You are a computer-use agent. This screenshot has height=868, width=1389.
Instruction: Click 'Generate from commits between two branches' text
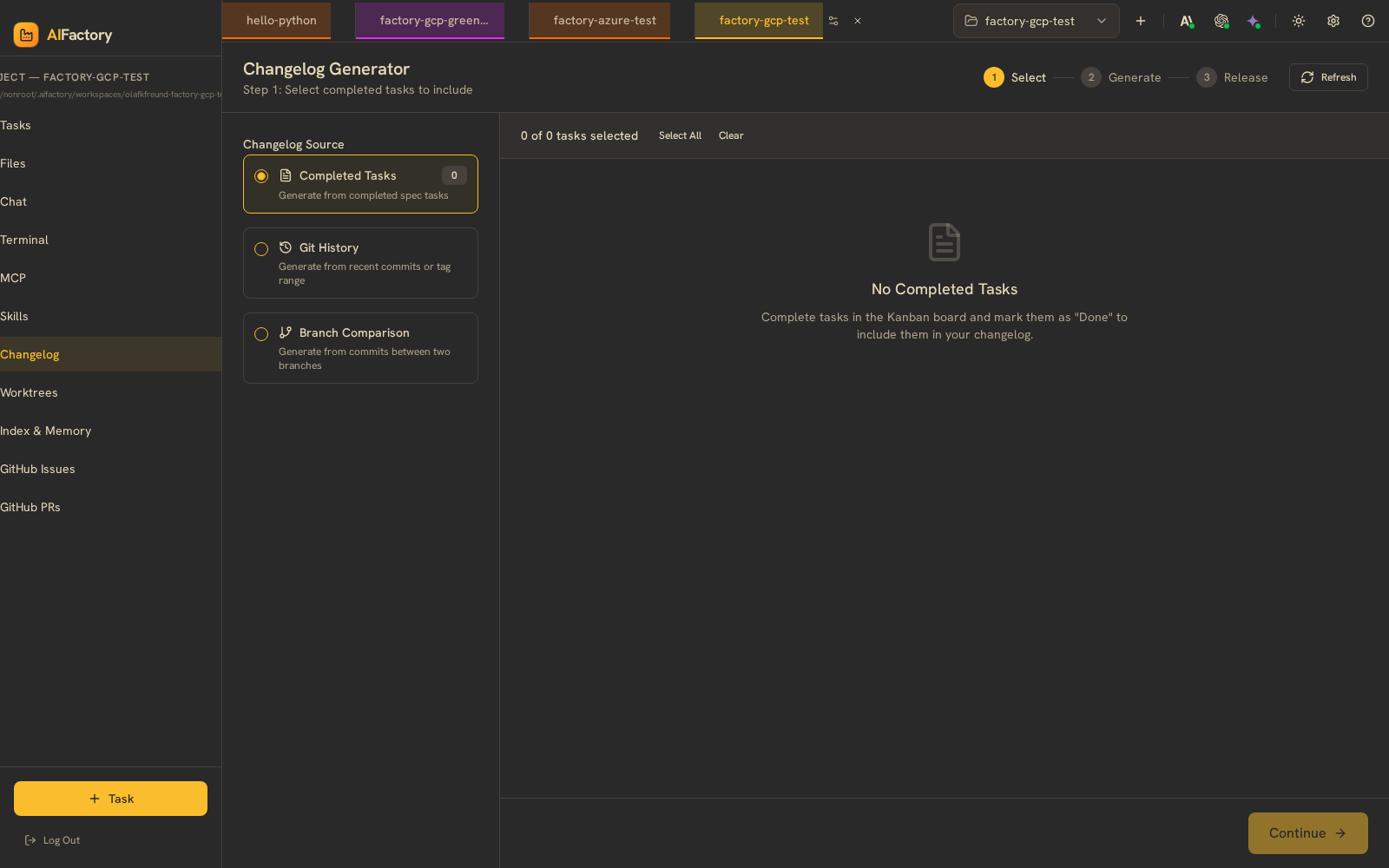[365, 358]
